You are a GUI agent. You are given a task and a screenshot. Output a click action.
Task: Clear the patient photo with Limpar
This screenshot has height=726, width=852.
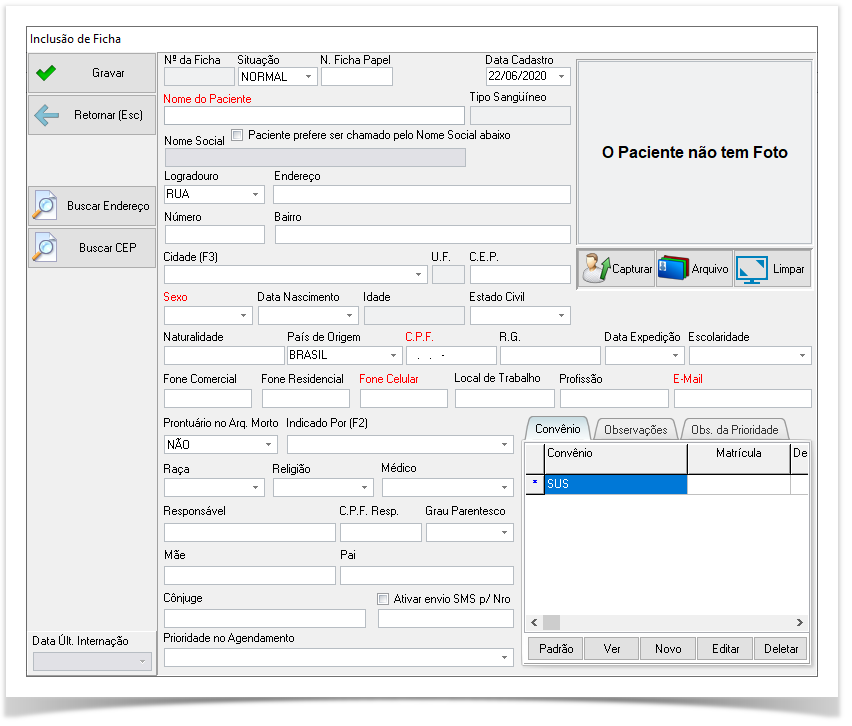click(x=752, y=269)
